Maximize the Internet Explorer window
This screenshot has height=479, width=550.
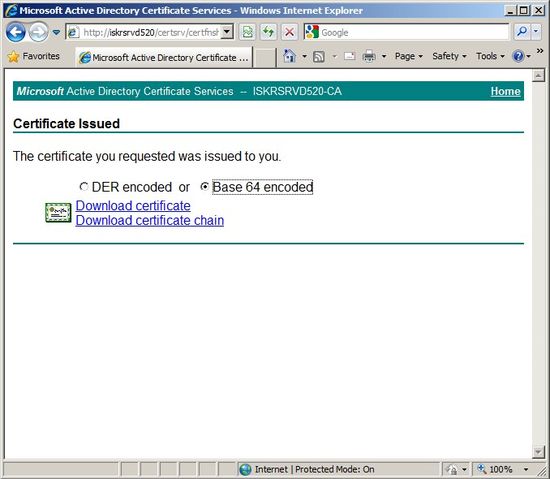click(523, 11)
